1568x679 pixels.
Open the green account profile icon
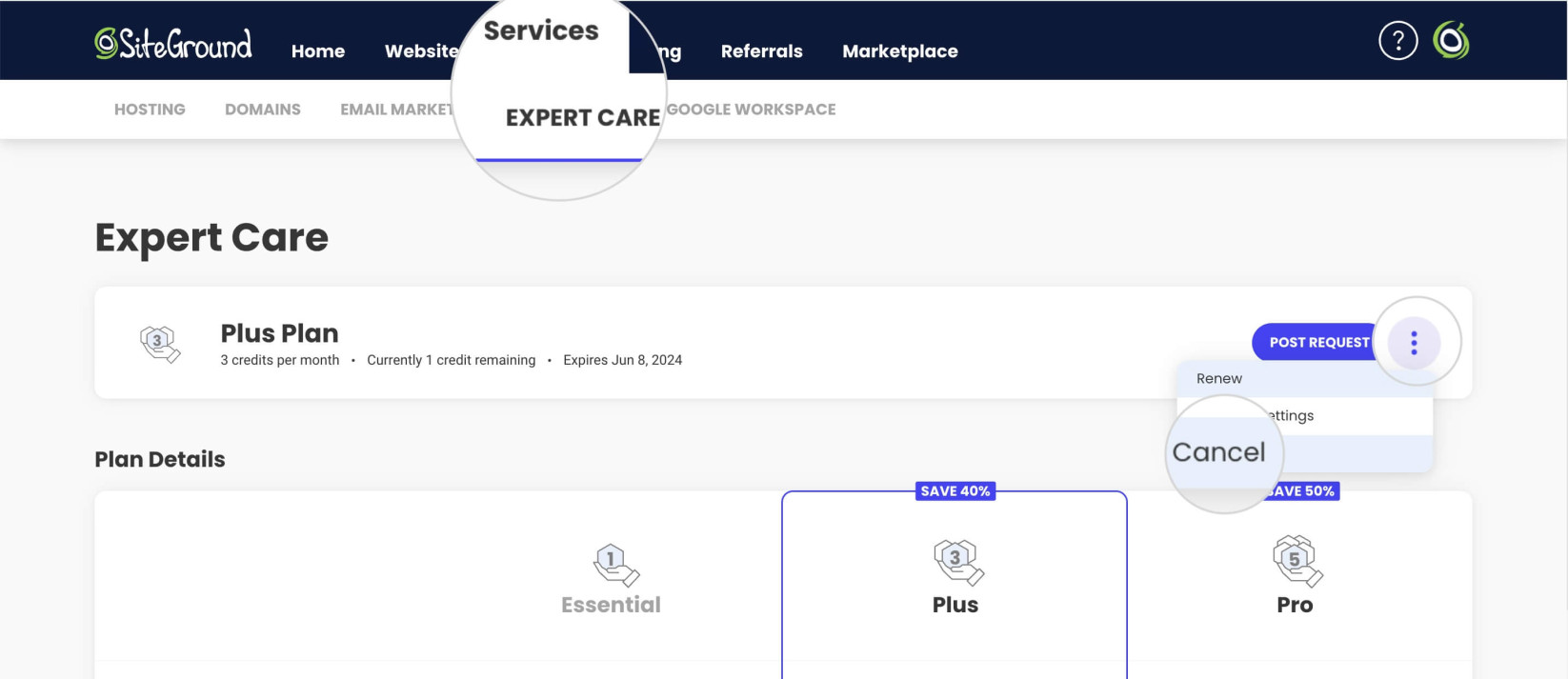tap(1451, 41)
